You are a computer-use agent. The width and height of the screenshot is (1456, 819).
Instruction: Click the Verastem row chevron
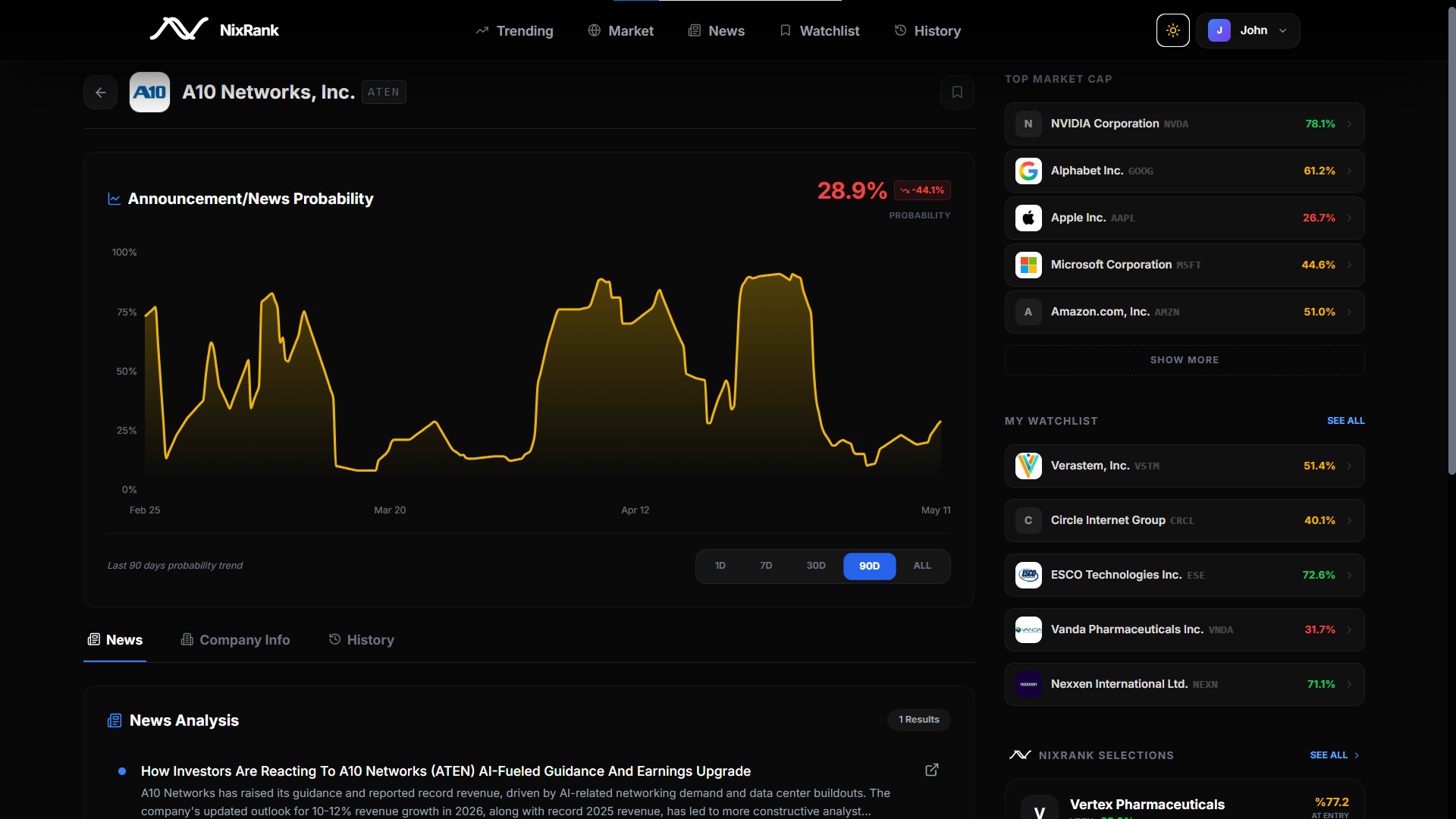click(1349, 466)
